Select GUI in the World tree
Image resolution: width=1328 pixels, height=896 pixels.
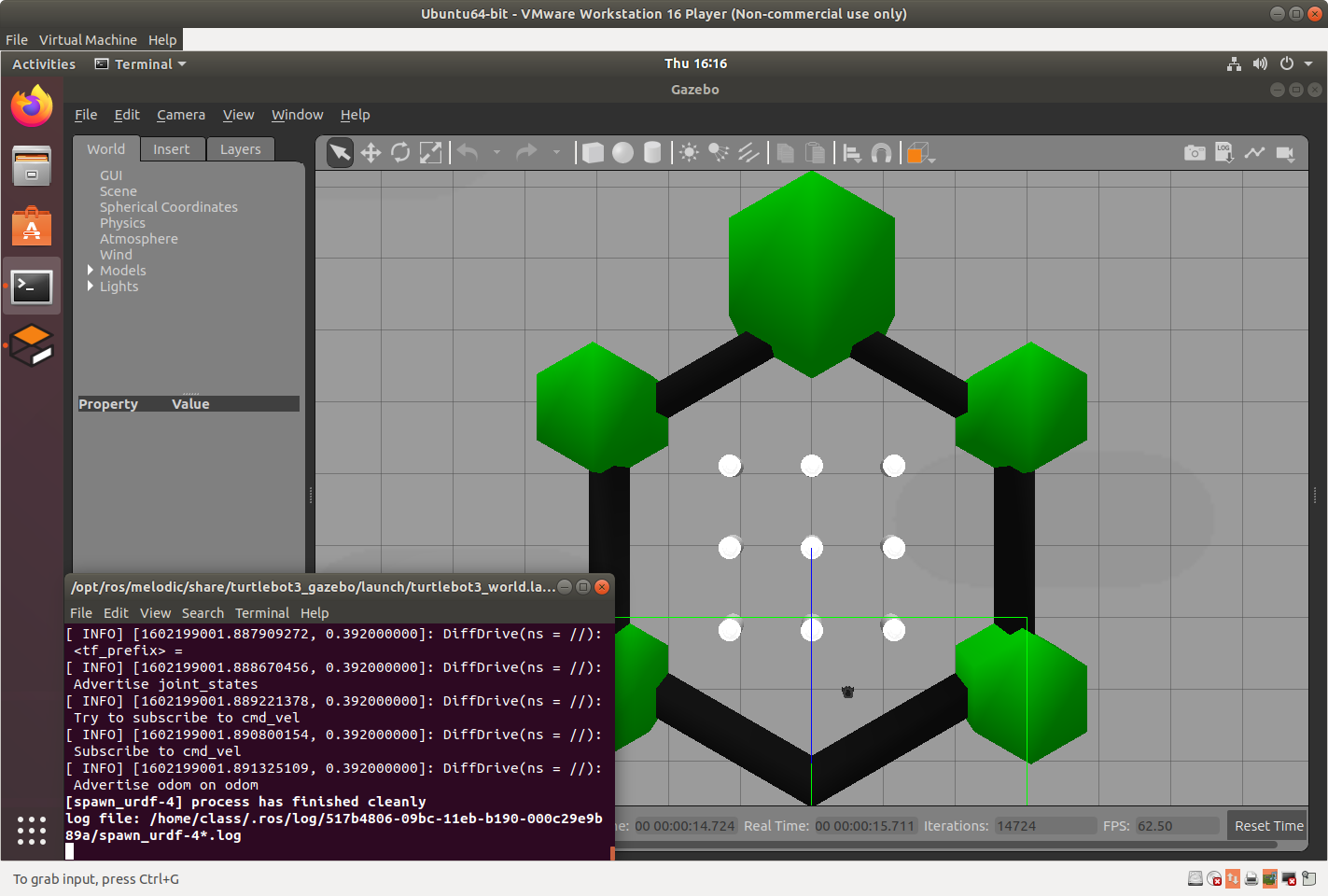coord(111,175)
